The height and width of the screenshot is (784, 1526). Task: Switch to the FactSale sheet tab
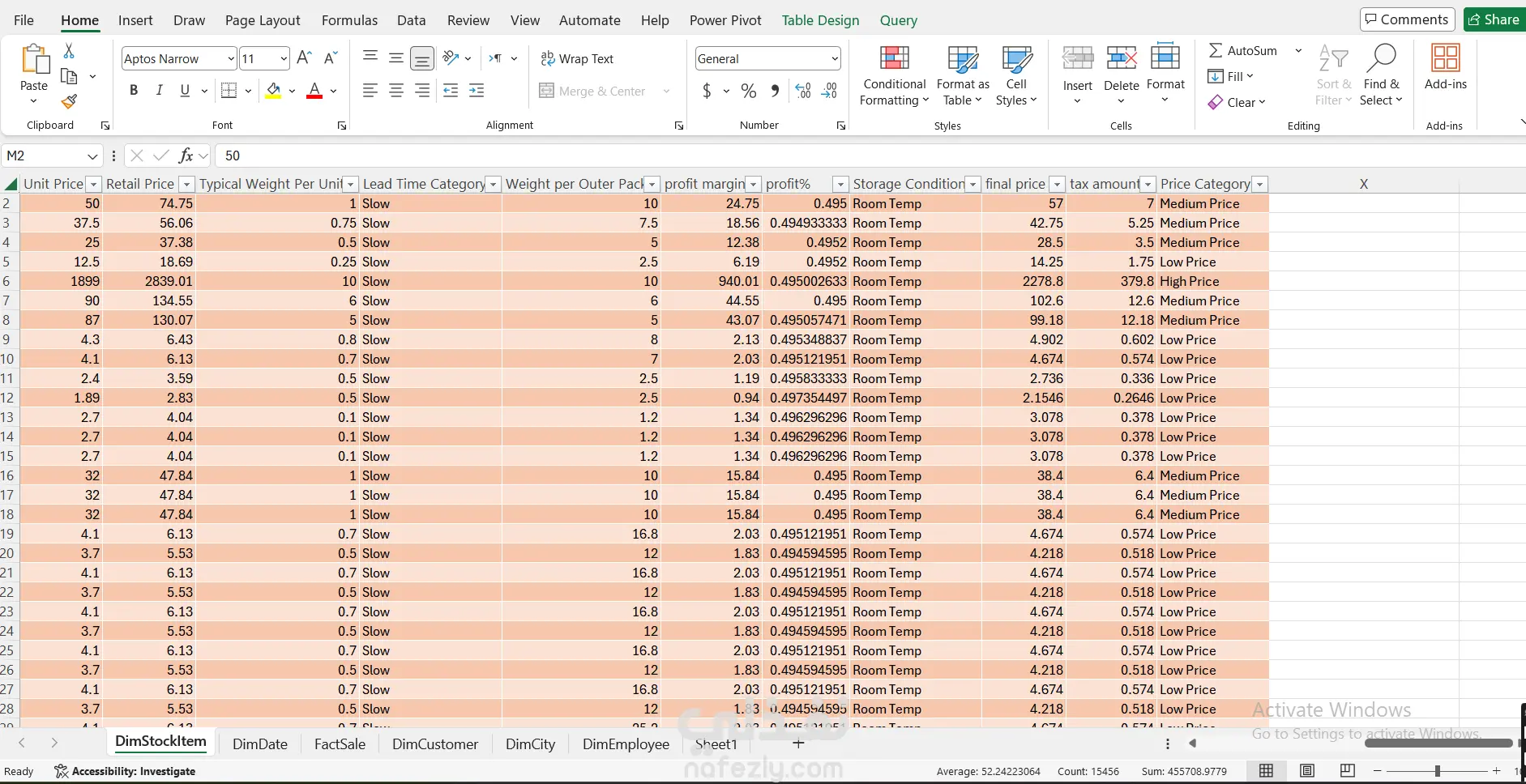pyautogui.click(x=340, y=744)
